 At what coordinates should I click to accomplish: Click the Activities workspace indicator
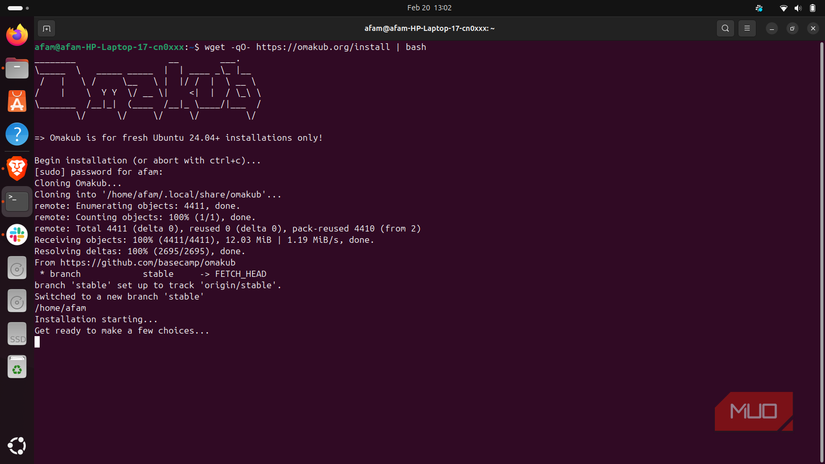(x=18, y=8)
